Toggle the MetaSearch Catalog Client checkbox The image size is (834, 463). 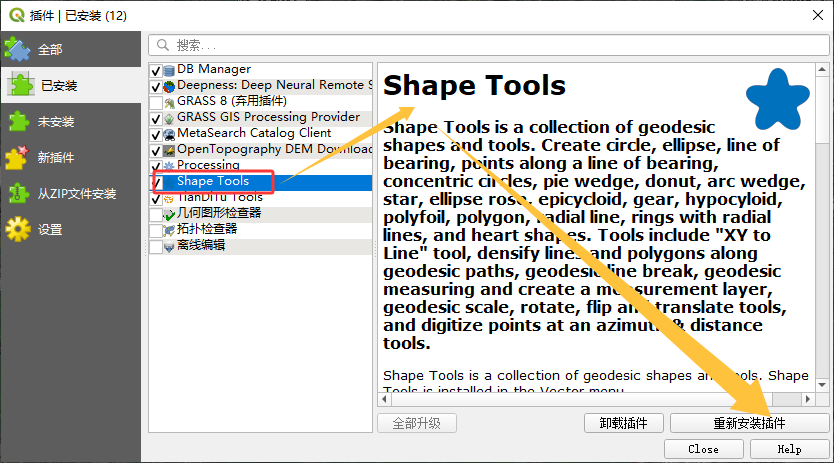pyautogui.click(x=156, y=135)
